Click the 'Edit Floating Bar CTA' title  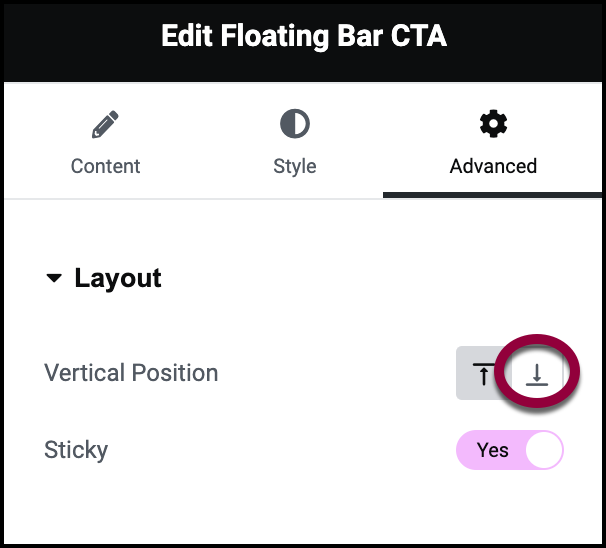(x=304, y=37)
